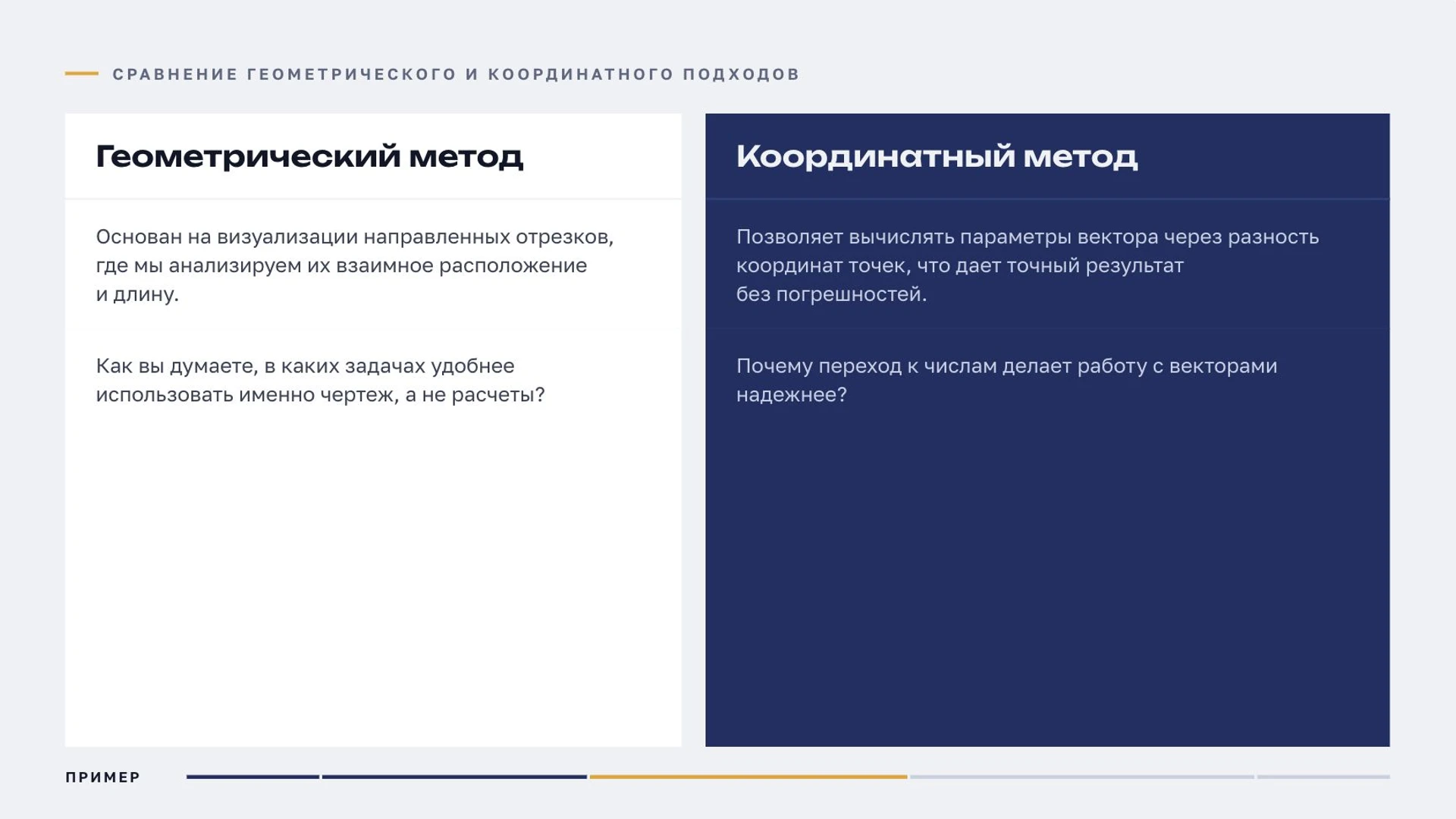Click the orange active progress segment
This screenshot has height=819, width=1456.
tap(748, 777)
